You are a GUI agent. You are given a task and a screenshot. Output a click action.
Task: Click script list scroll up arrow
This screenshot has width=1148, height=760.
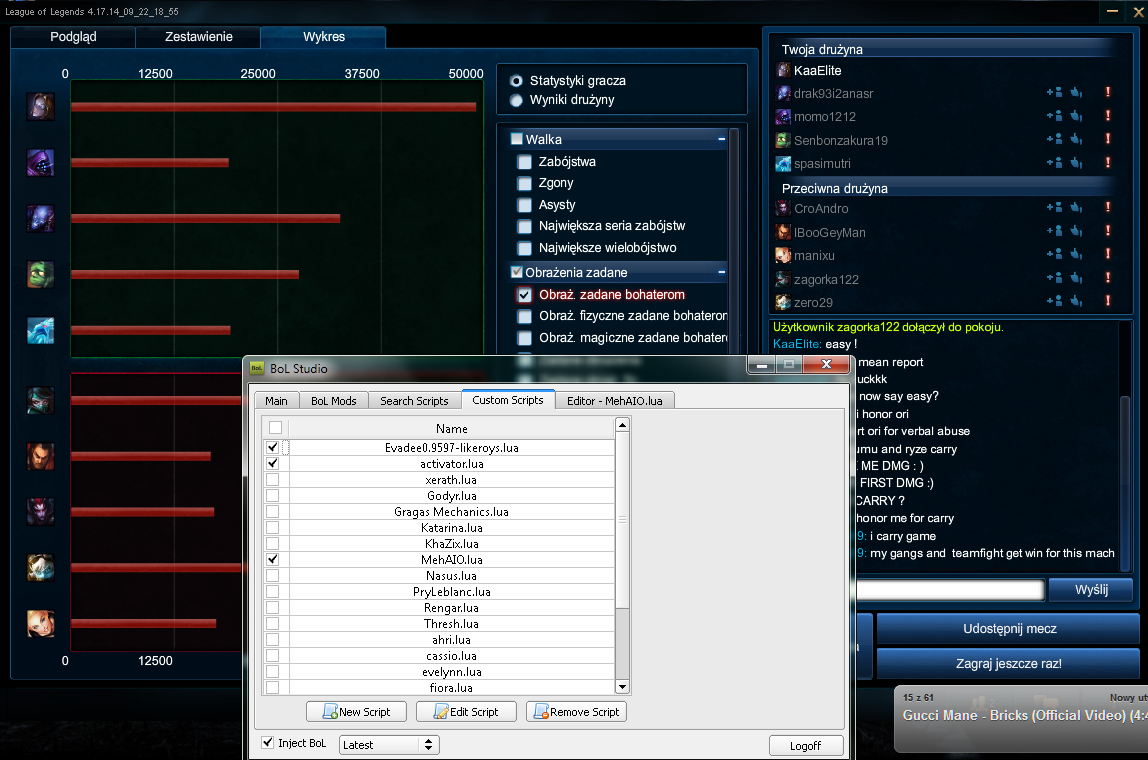(x=622, y=425)
